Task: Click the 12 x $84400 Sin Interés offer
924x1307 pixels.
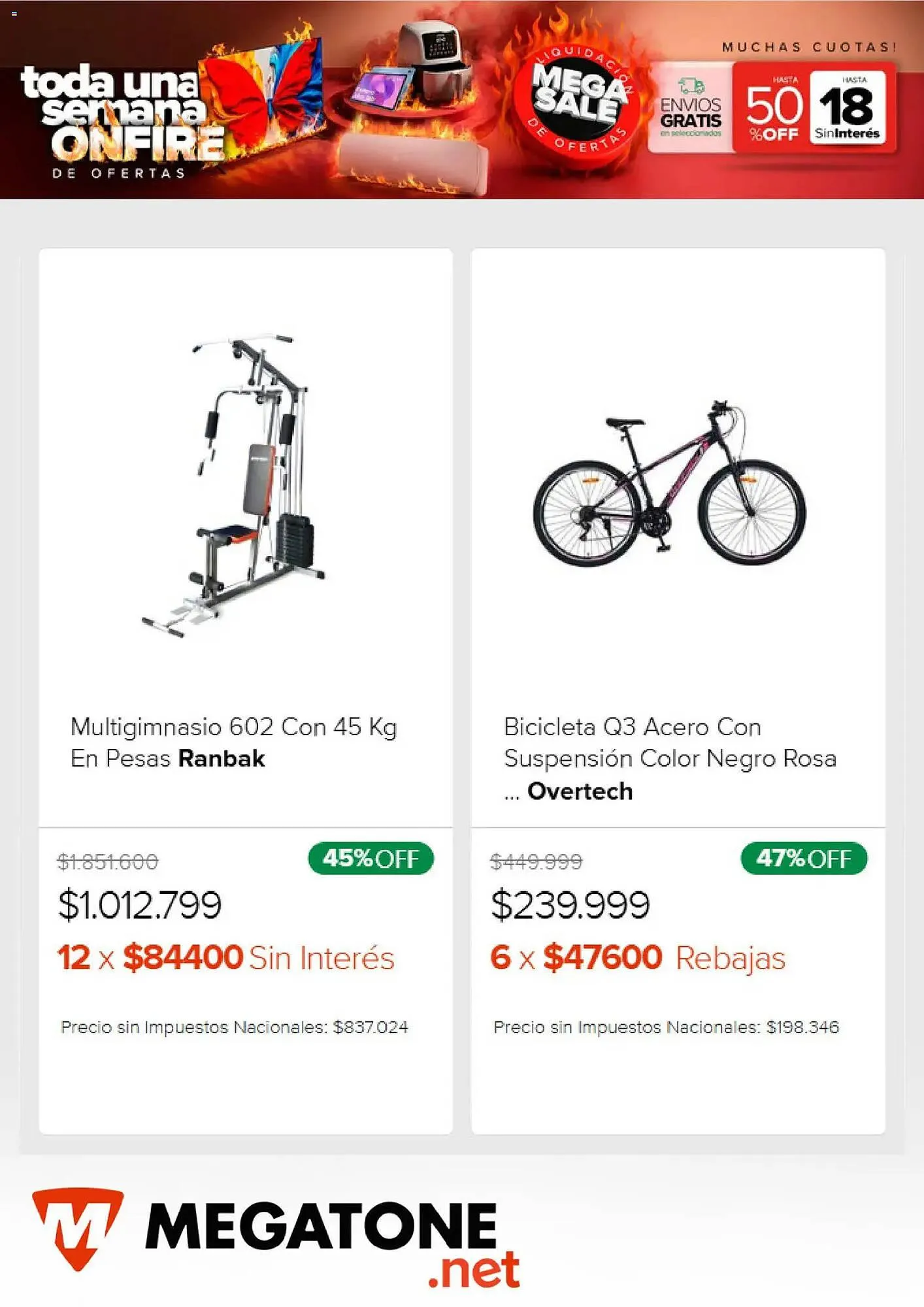Action: pos(225,958)
